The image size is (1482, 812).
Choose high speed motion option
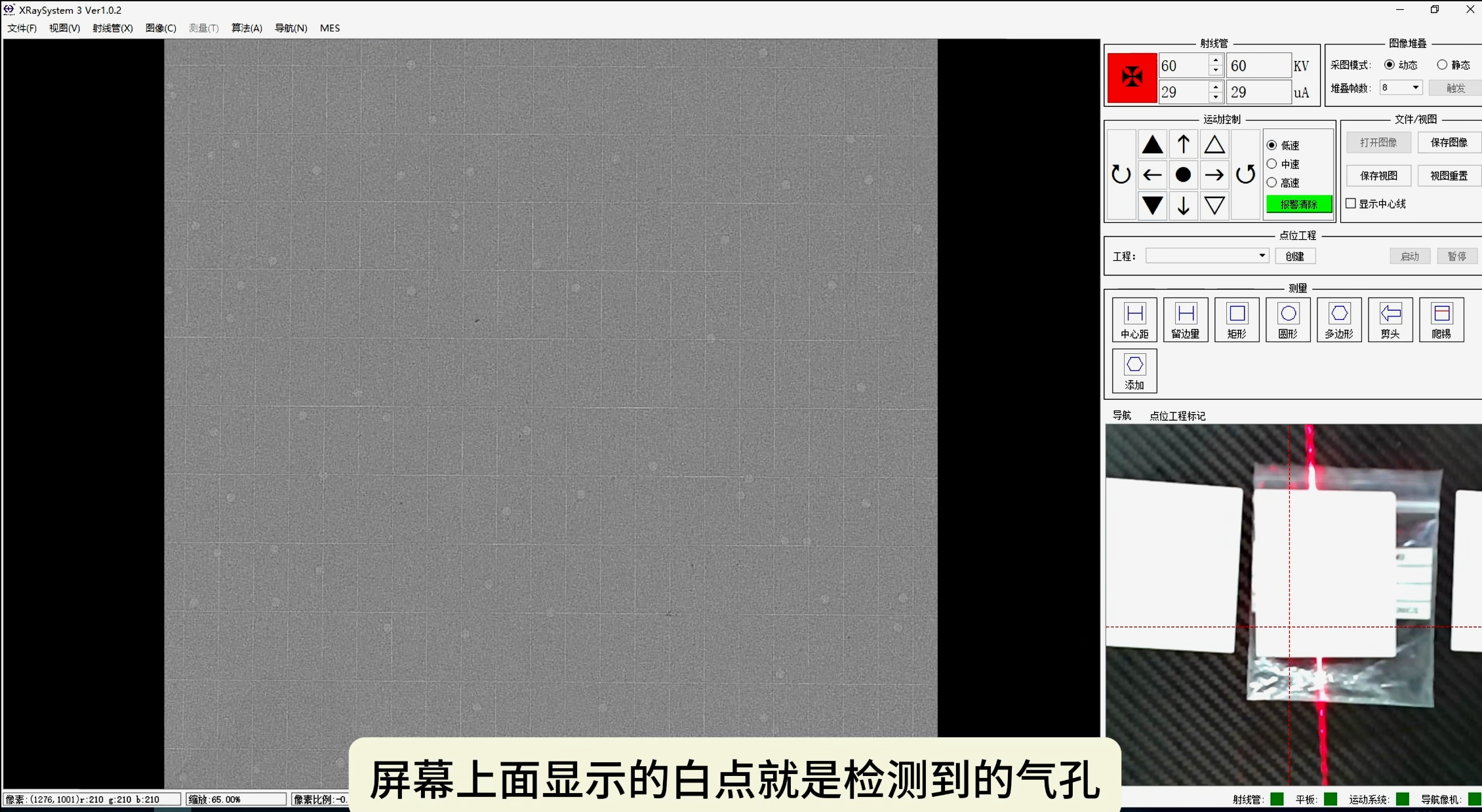click(1272, 183)
